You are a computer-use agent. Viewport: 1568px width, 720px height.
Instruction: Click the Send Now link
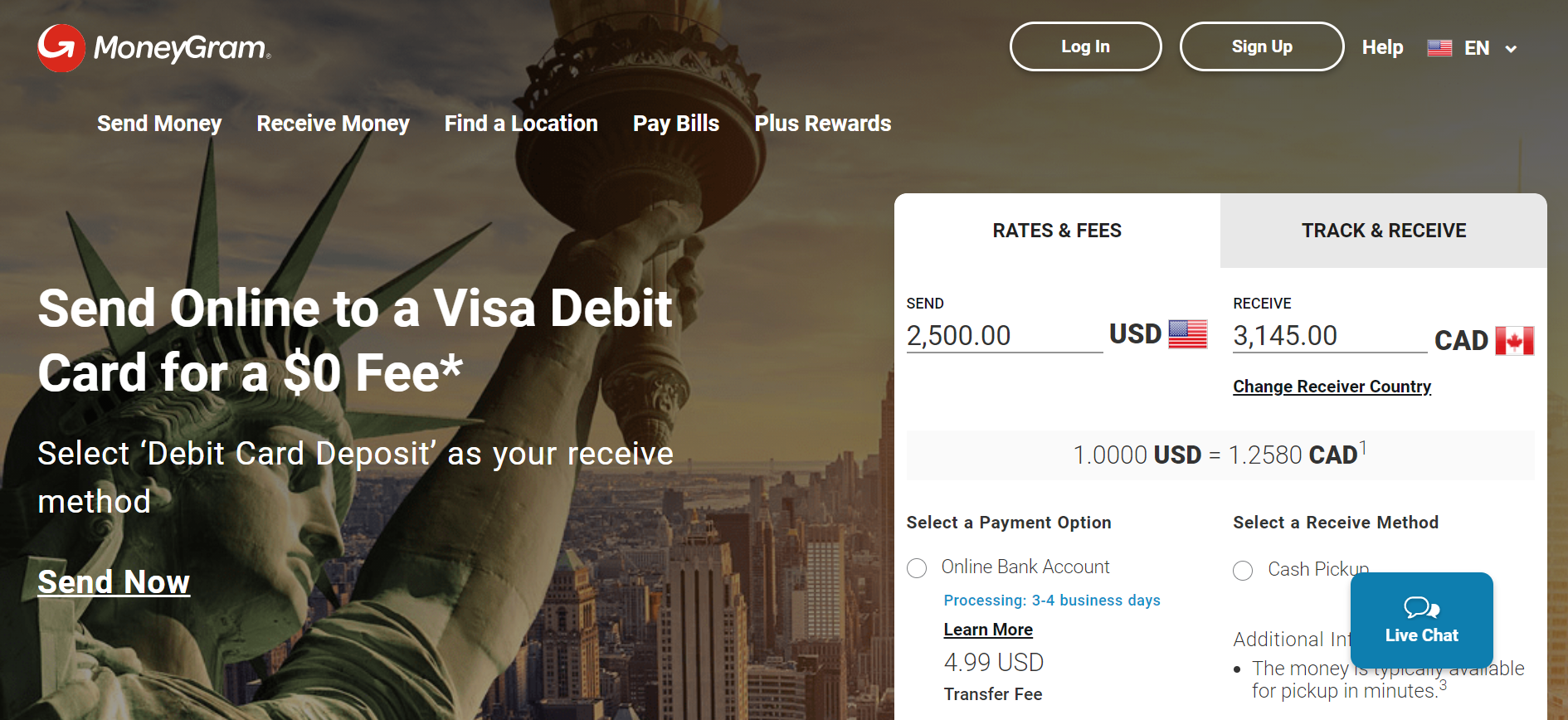pos(114,582)
